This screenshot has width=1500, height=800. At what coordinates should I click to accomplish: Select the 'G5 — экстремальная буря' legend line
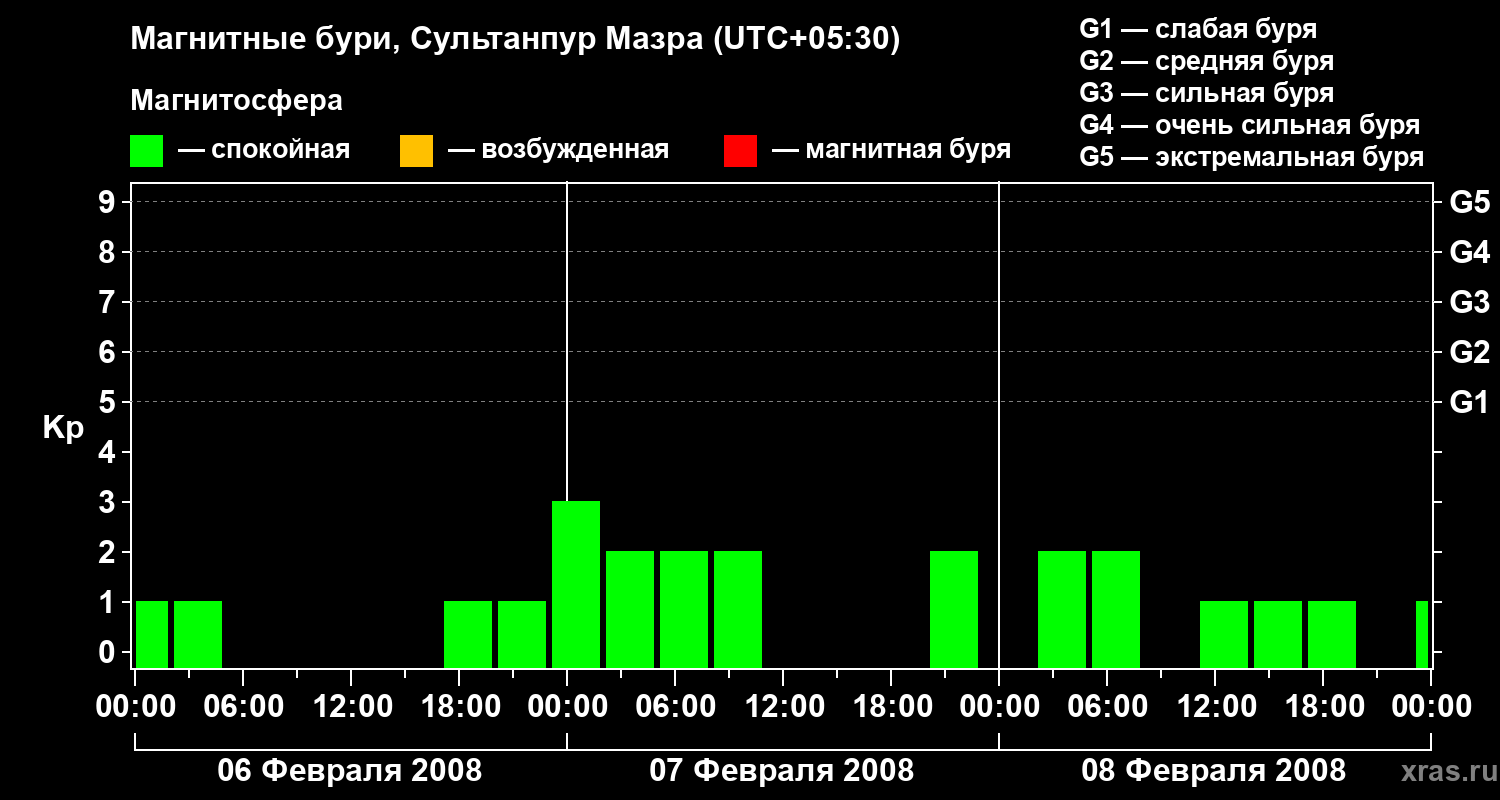pos(1252,157)
